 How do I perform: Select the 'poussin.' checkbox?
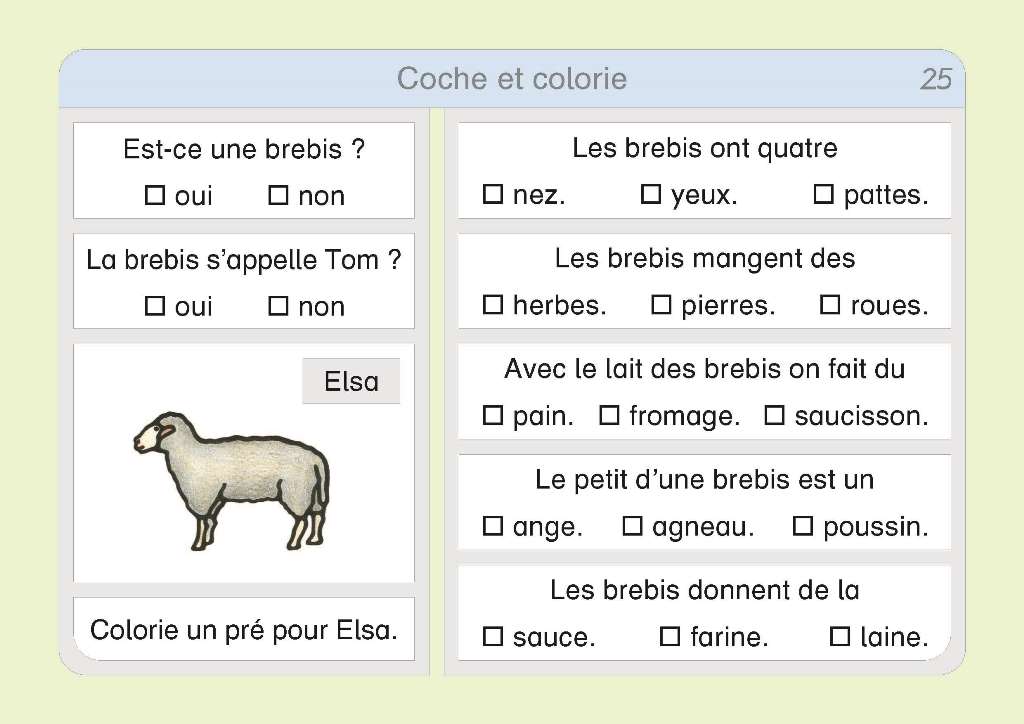click(x=803, y=526)
